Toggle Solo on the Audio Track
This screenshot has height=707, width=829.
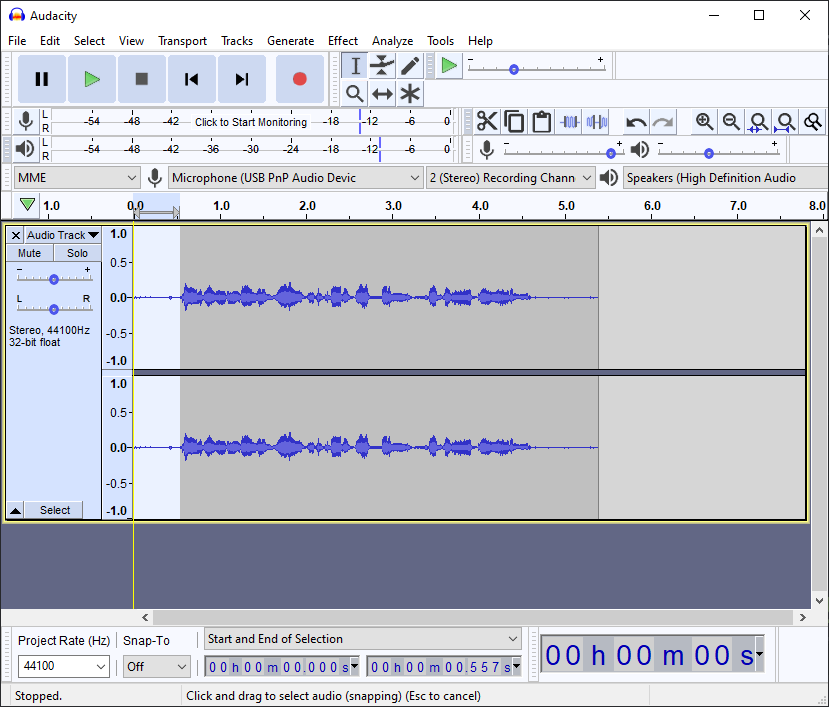pos(77,253)
